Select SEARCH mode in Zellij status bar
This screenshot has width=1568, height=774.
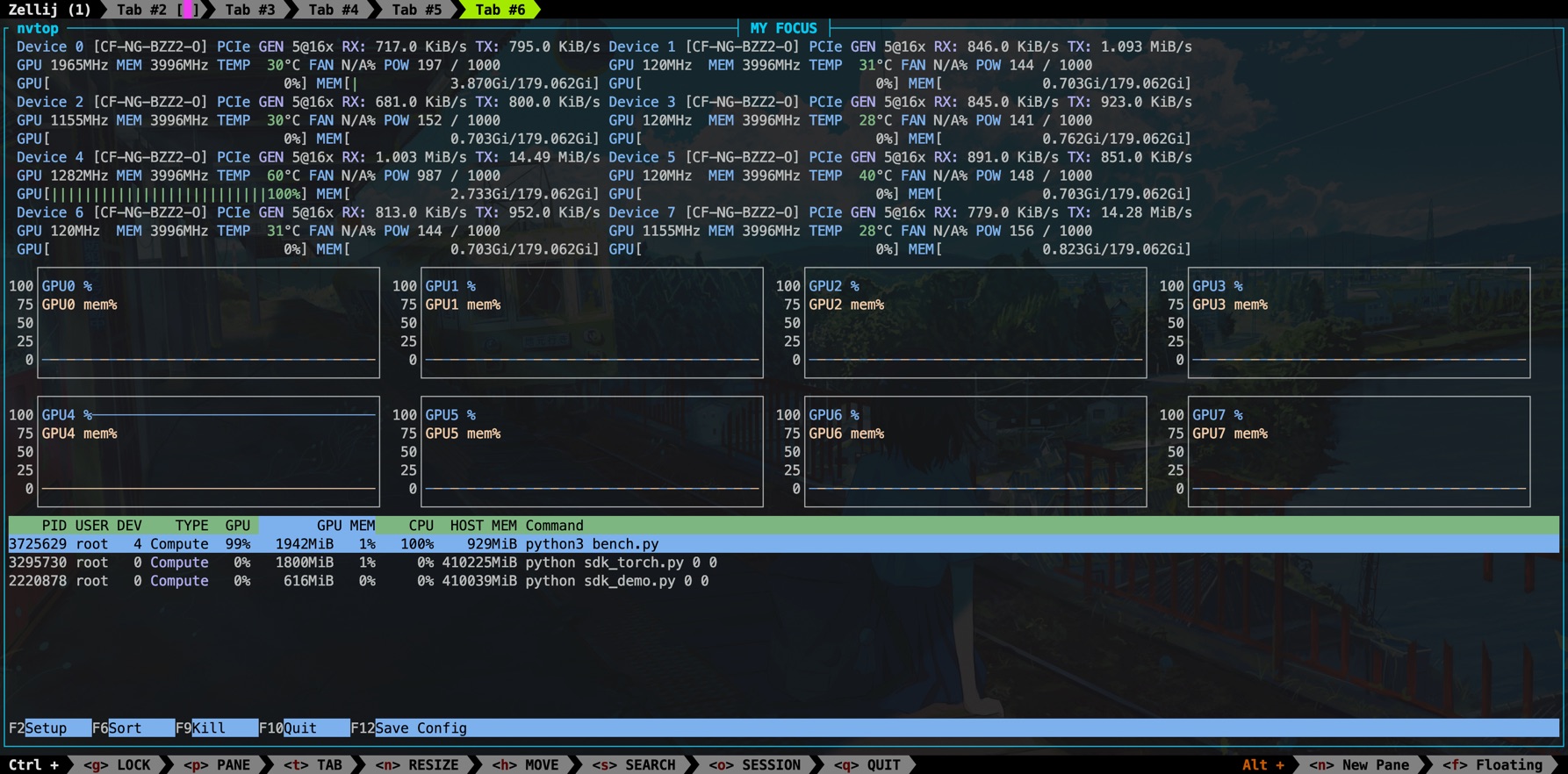[x=634, y=765]
